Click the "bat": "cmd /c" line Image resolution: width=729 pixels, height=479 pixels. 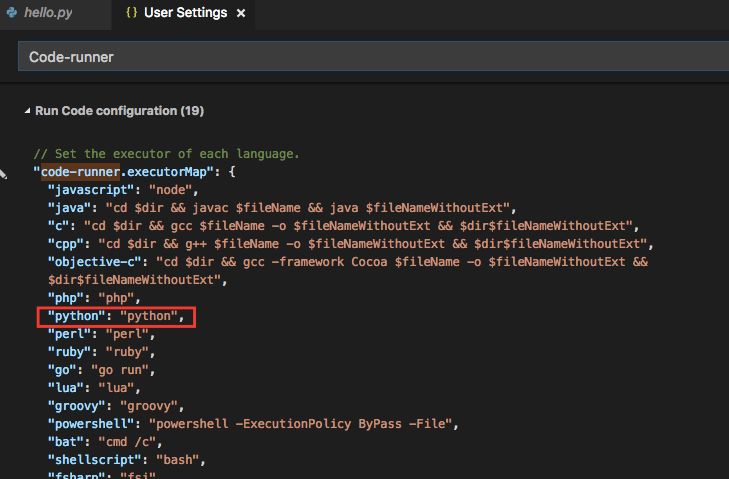tap(105, 442)
